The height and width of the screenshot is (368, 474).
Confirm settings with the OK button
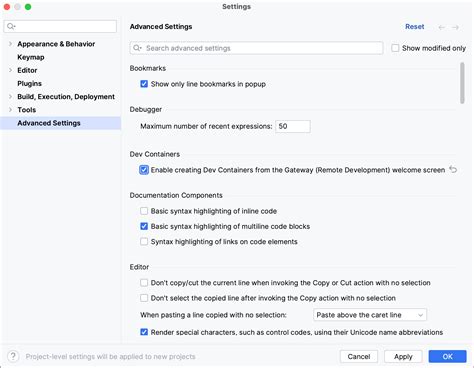[447, 356]
